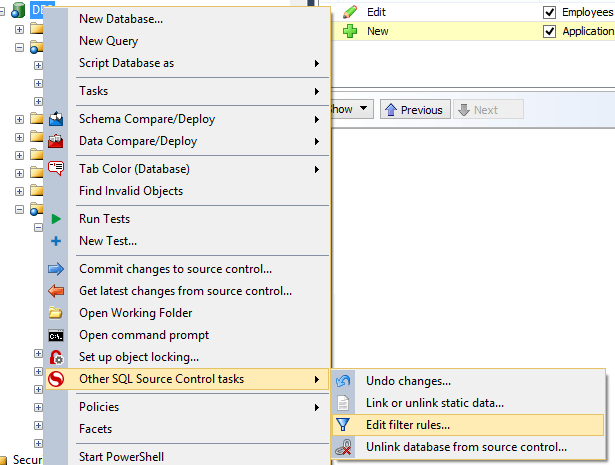Click the Previous button
615x465 pixels.
click(x=413, y=110)
